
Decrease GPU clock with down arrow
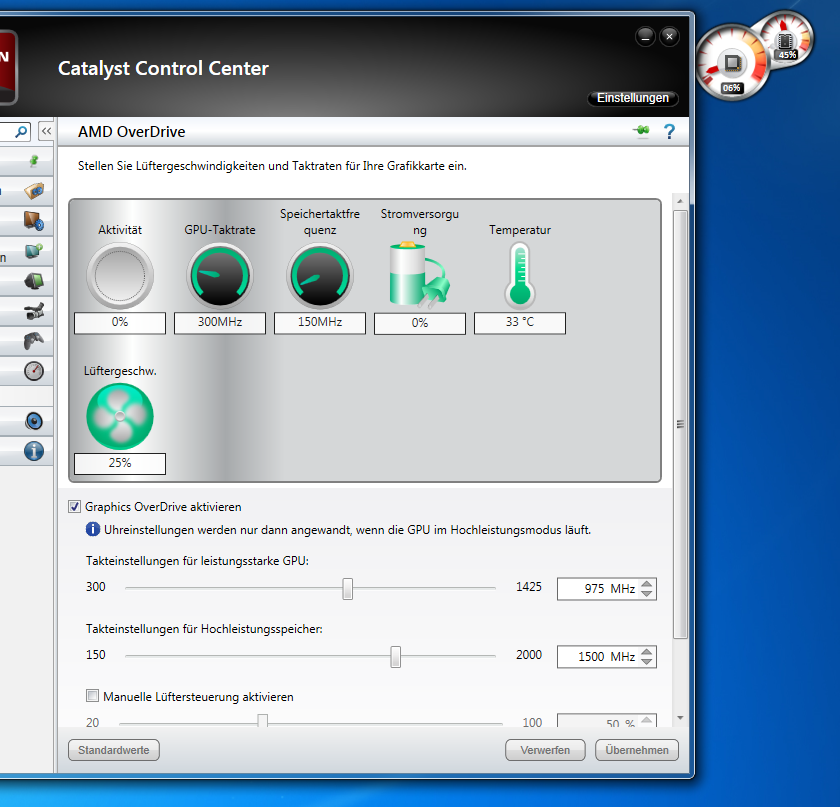click(x=647, y=593)
